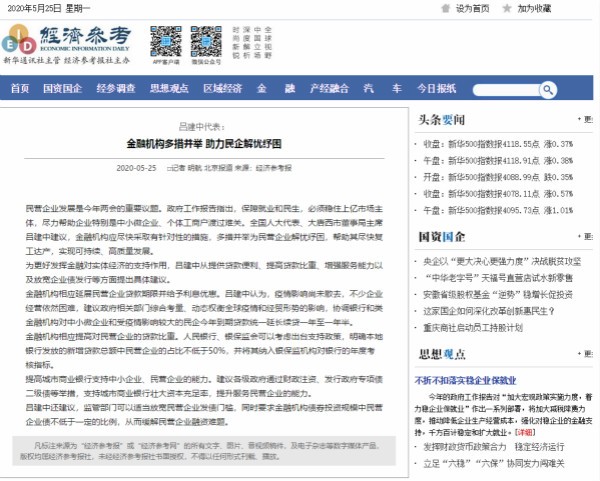Click the APP客户端 QR code
This screenshot has height=481, width=600.
(166, 41)
